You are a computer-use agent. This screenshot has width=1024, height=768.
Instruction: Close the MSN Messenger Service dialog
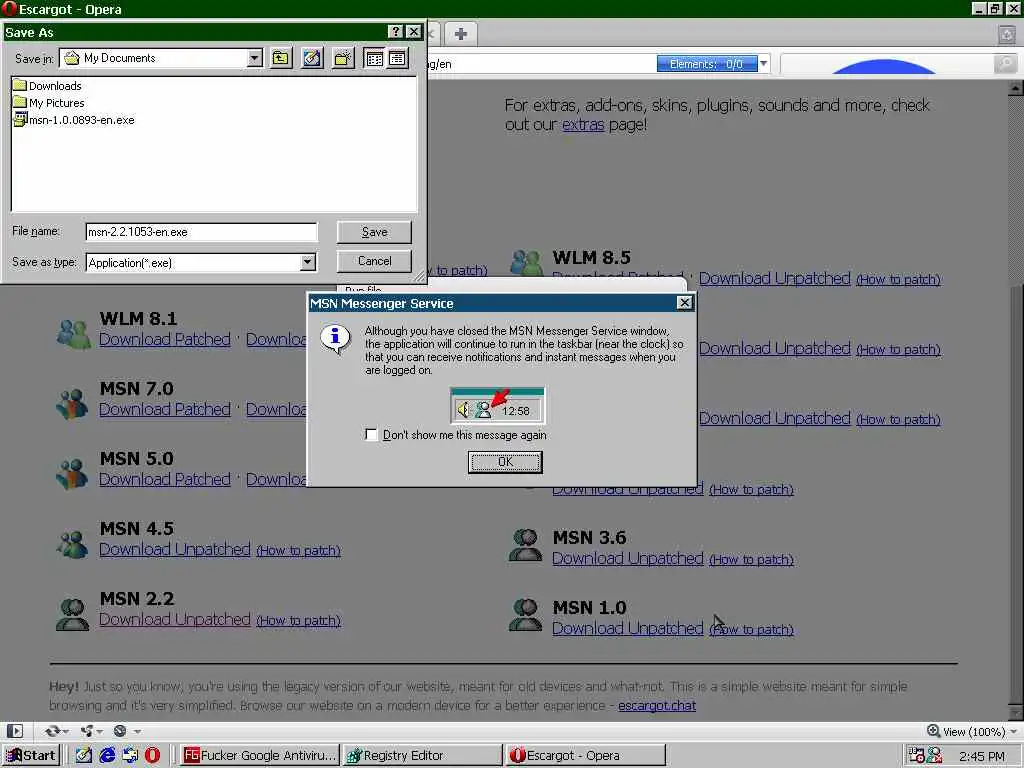click(684, 302)
